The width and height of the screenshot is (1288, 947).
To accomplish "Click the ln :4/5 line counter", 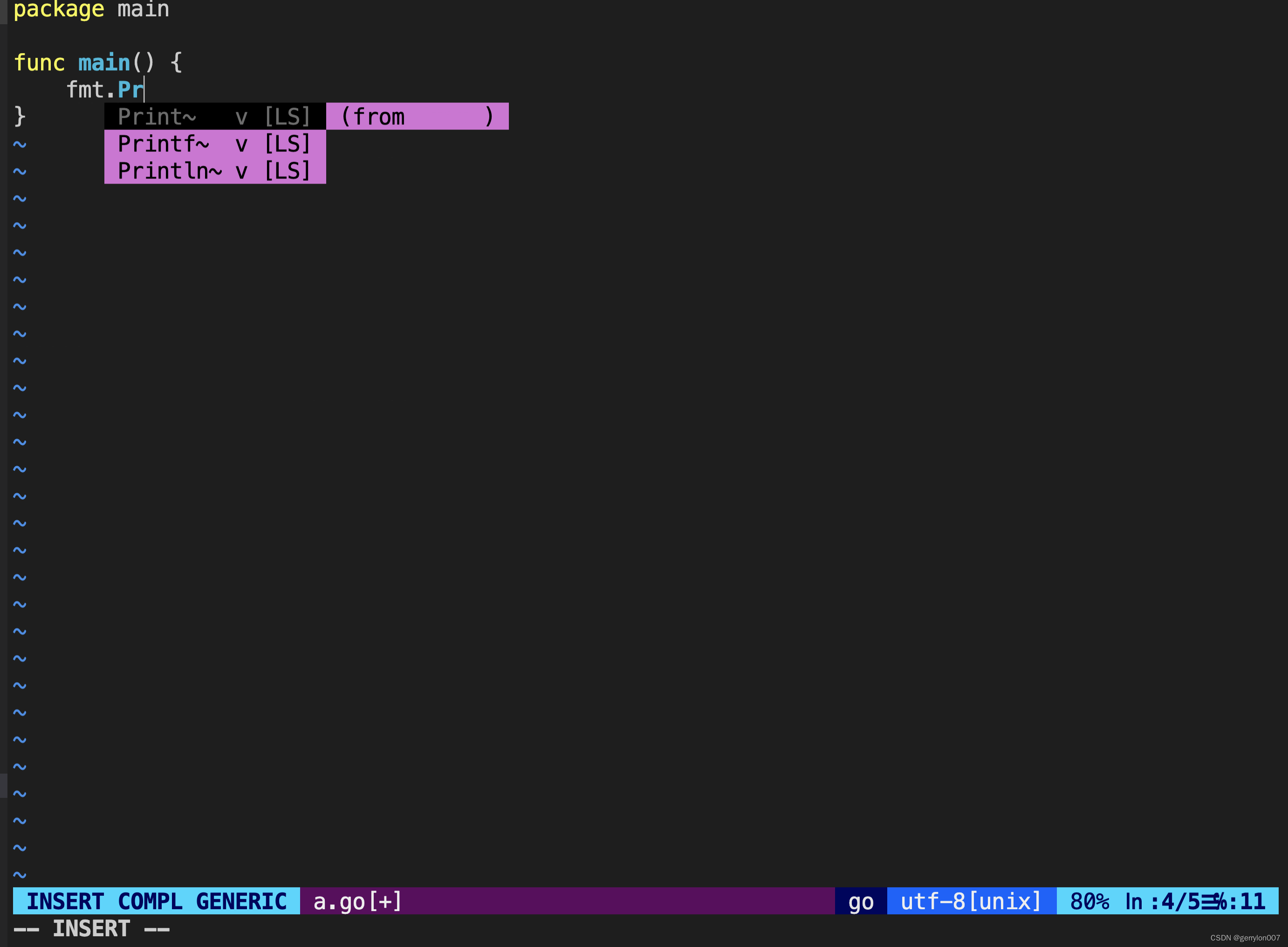I will coord(1163,901).
